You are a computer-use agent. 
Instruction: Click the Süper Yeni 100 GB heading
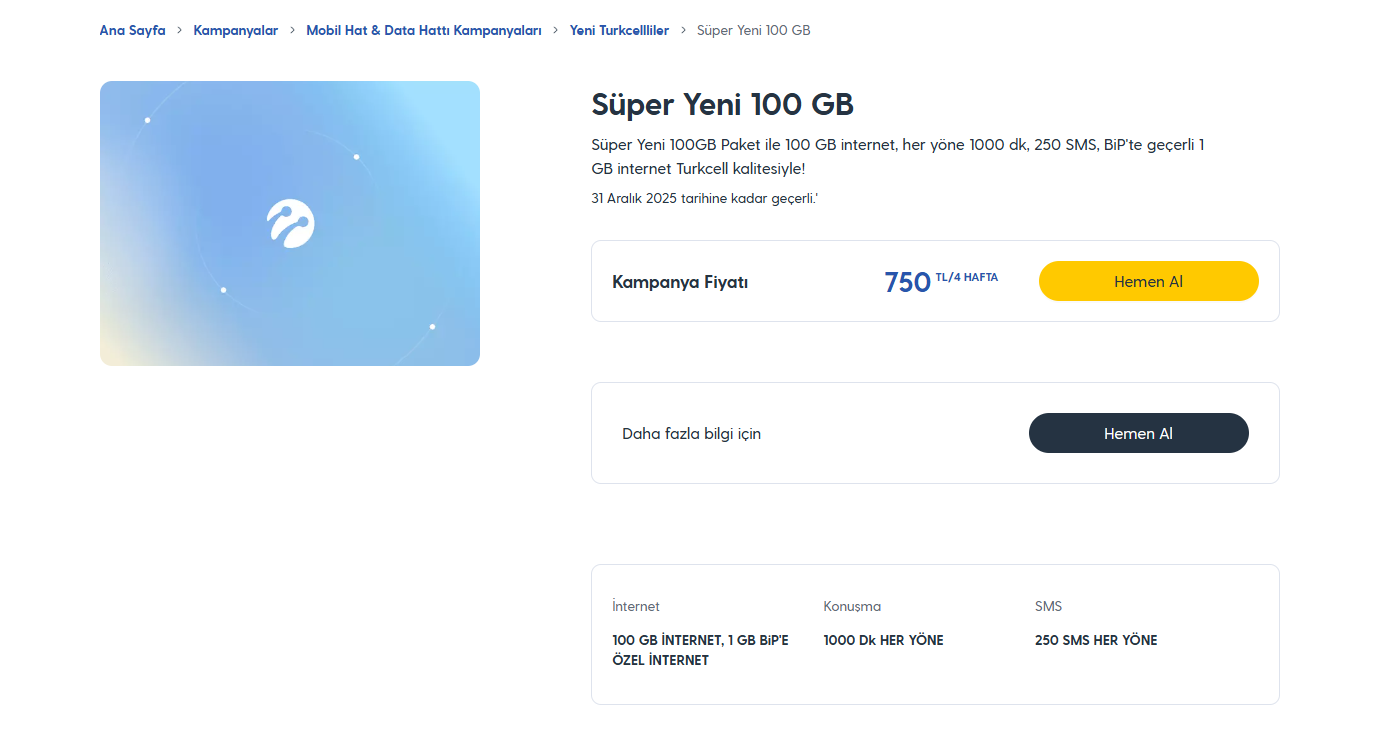pos(722,105)
